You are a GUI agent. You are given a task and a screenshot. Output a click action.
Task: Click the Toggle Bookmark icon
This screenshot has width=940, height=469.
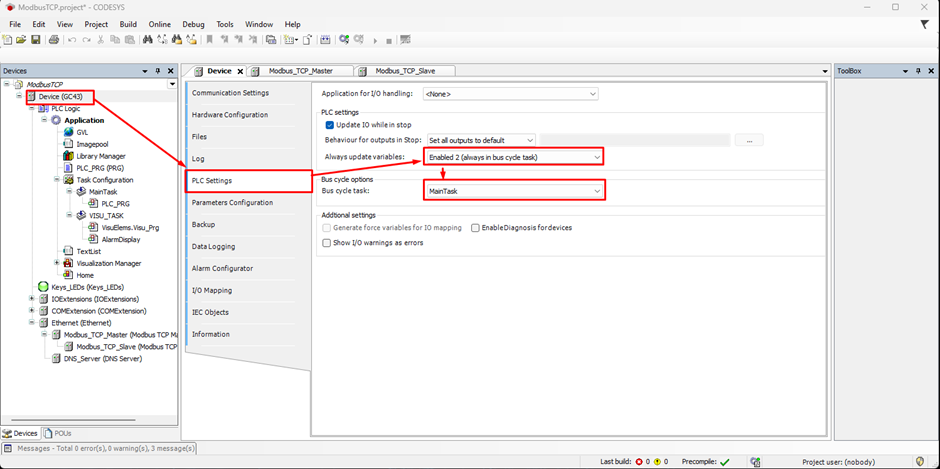[210, 40]
